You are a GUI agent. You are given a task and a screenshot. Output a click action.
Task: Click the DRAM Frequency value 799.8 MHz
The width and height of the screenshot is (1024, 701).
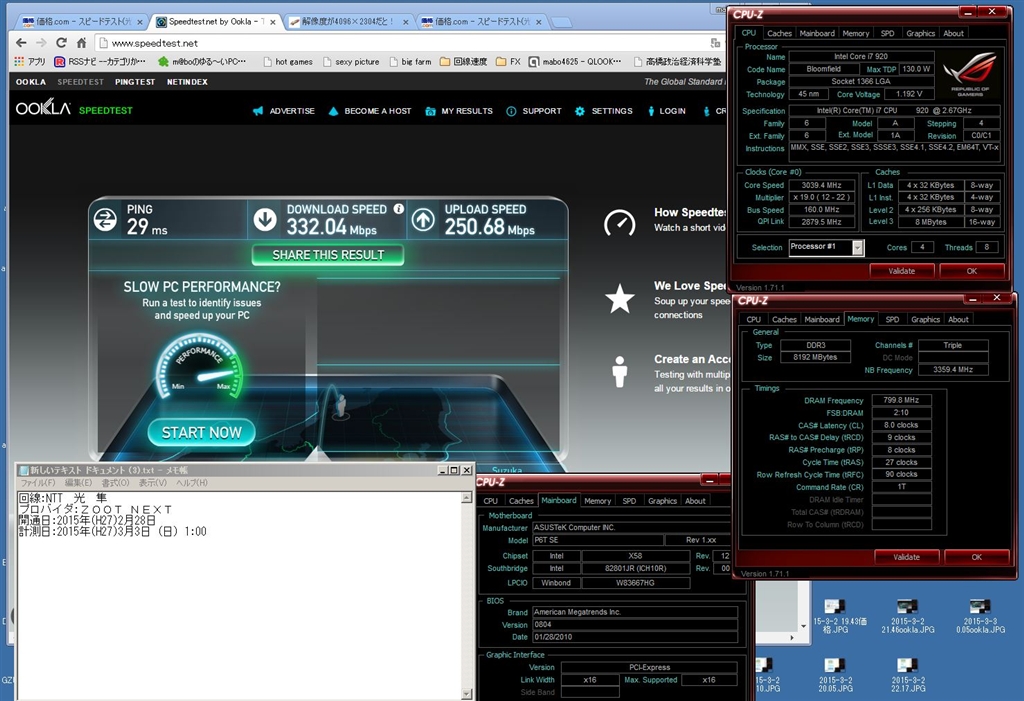pyautogui.click(x=901, y=400)
